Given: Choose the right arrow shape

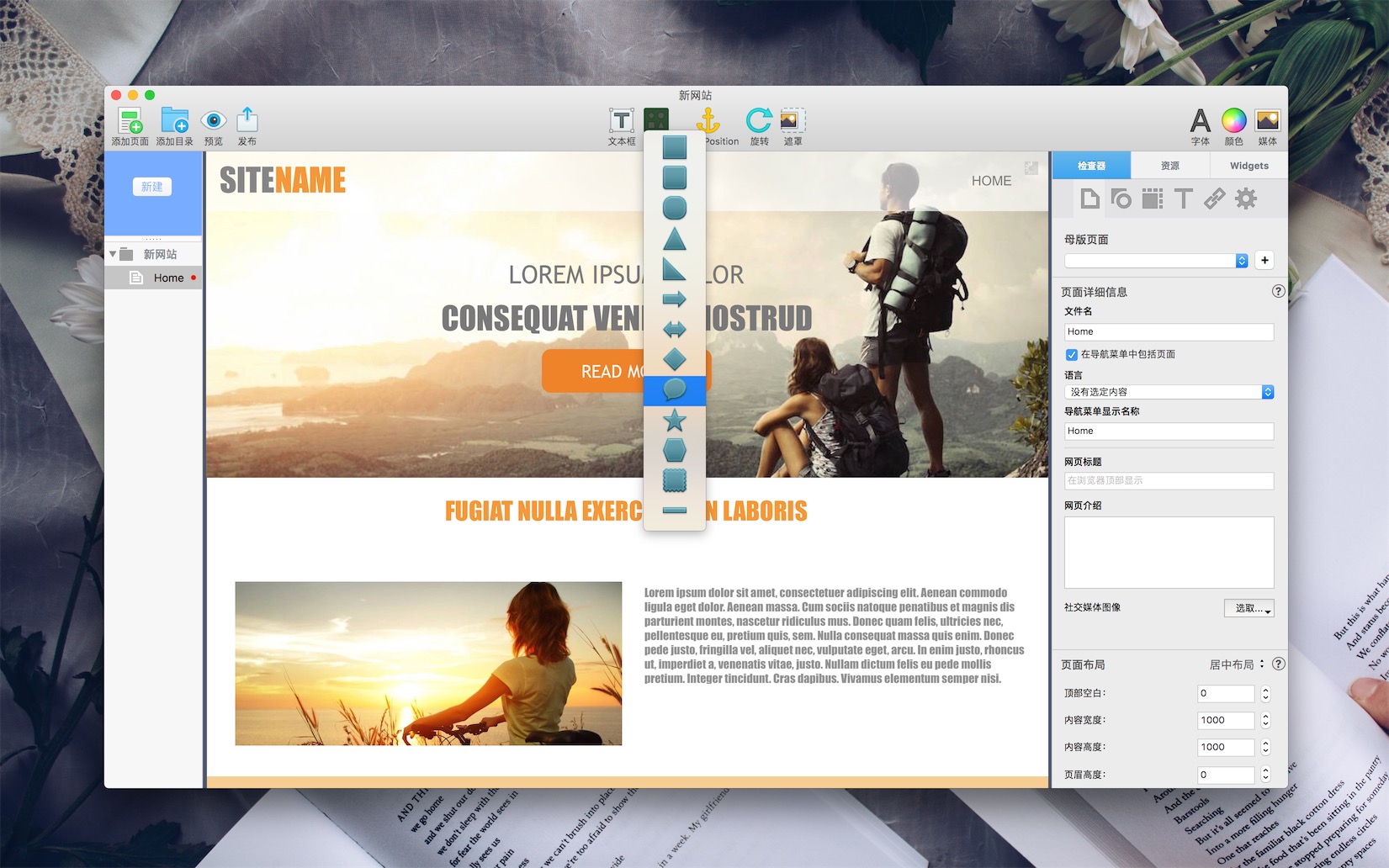Looking at the screenshot, I should pos(675,299).
